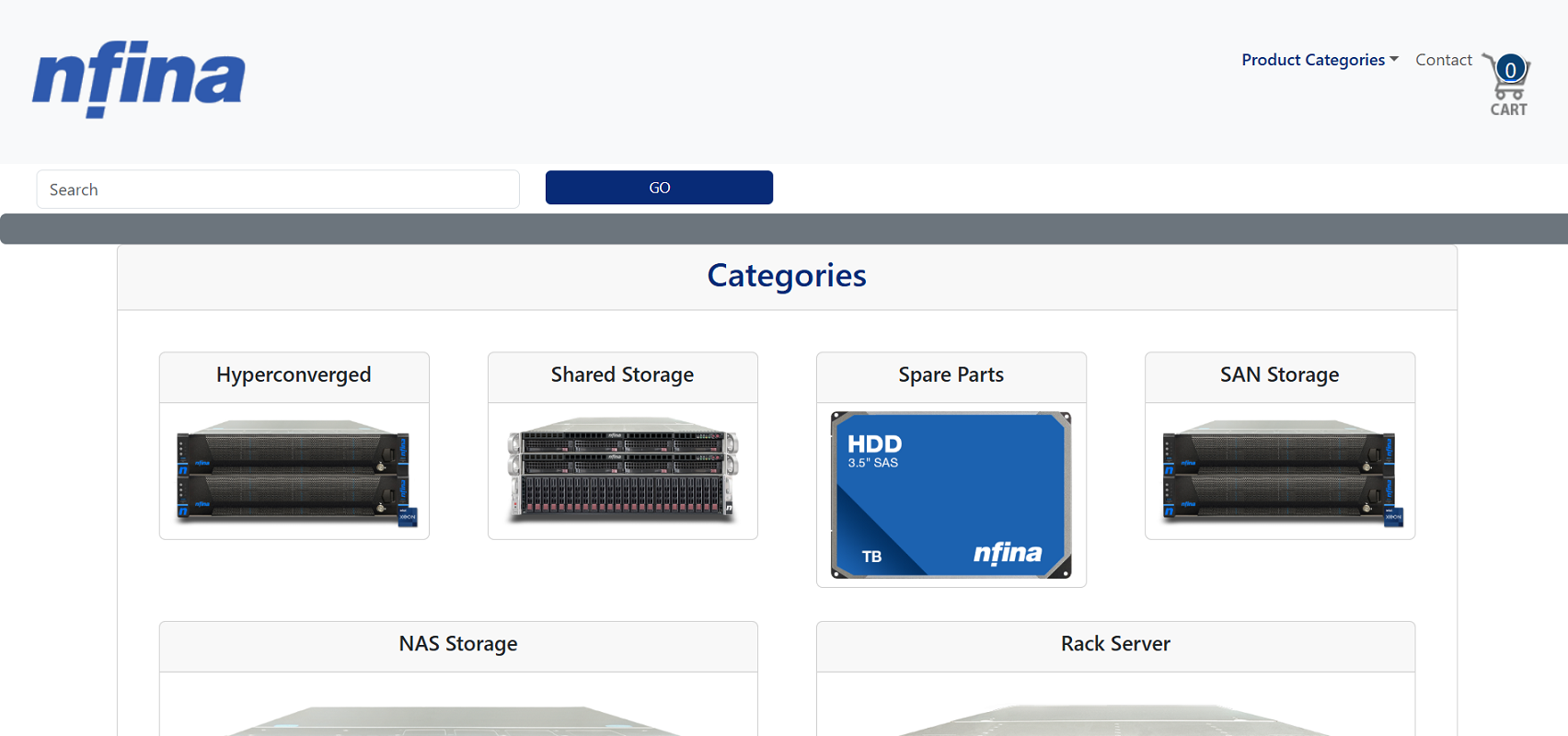Select the Spare Parts category title

951,375
